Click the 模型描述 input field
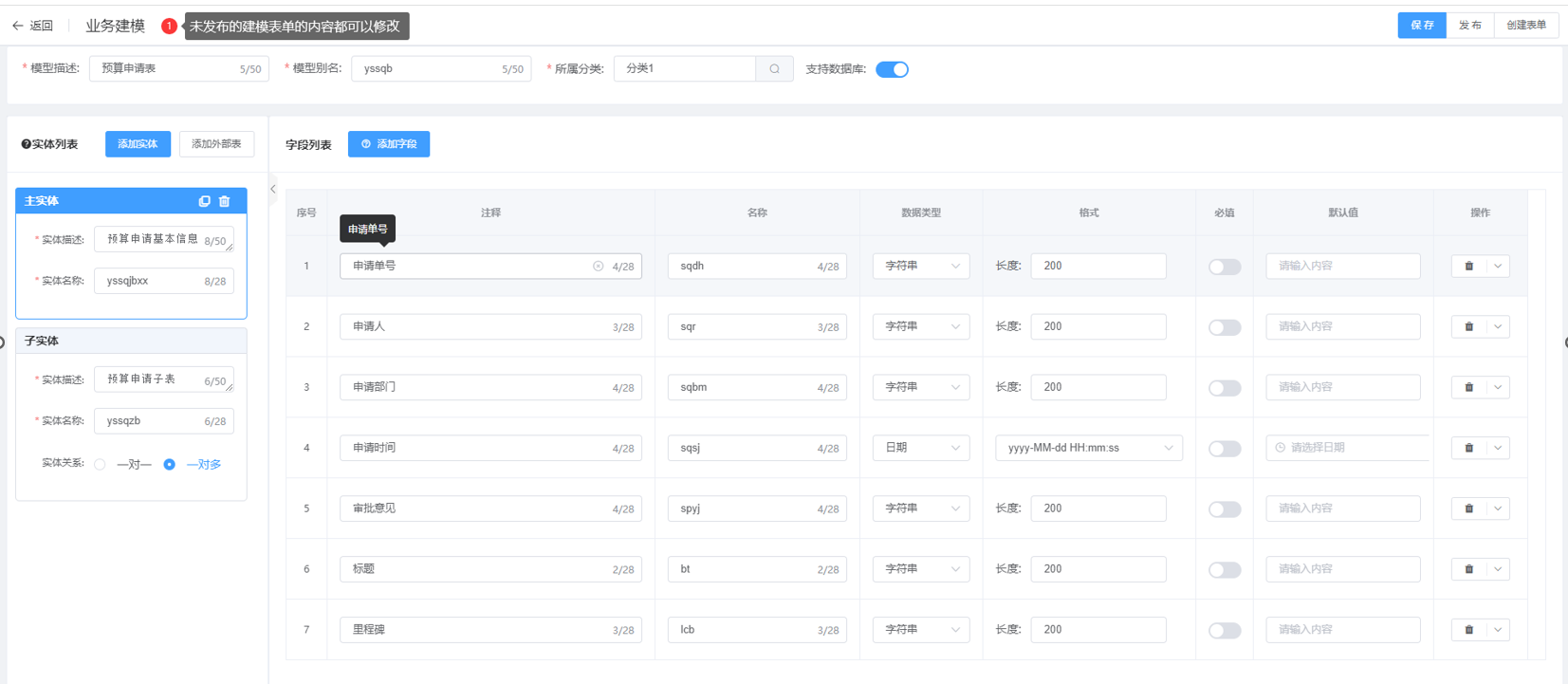Image resolution: width=1568 pixels, height=684 pixels. click(166, 69)
